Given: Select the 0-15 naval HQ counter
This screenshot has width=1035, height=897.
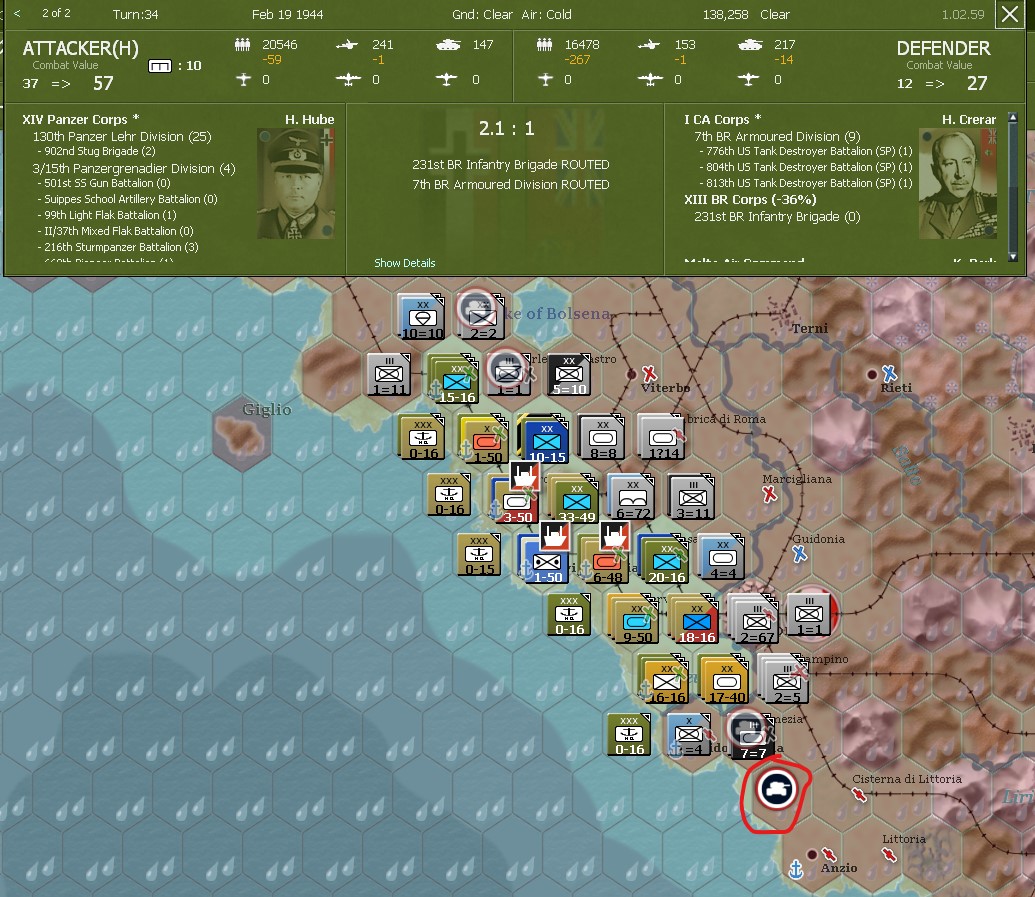Looking at the screenshot, I should [x=479, y=555].
